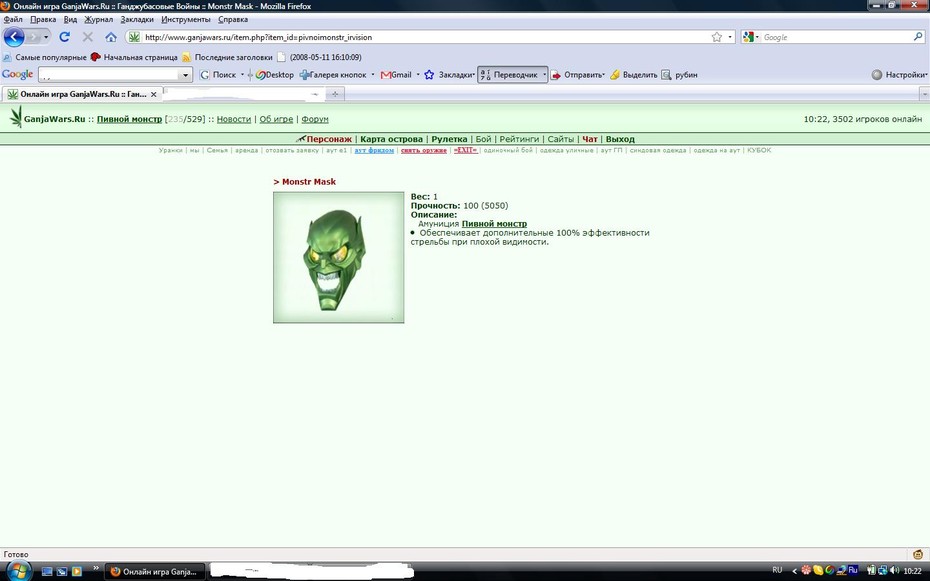Image resolution: width=930 pixels, height=581 pixels.
Task: Open Галерея кнопок in Google Toolbar
Action: [333, 75]
